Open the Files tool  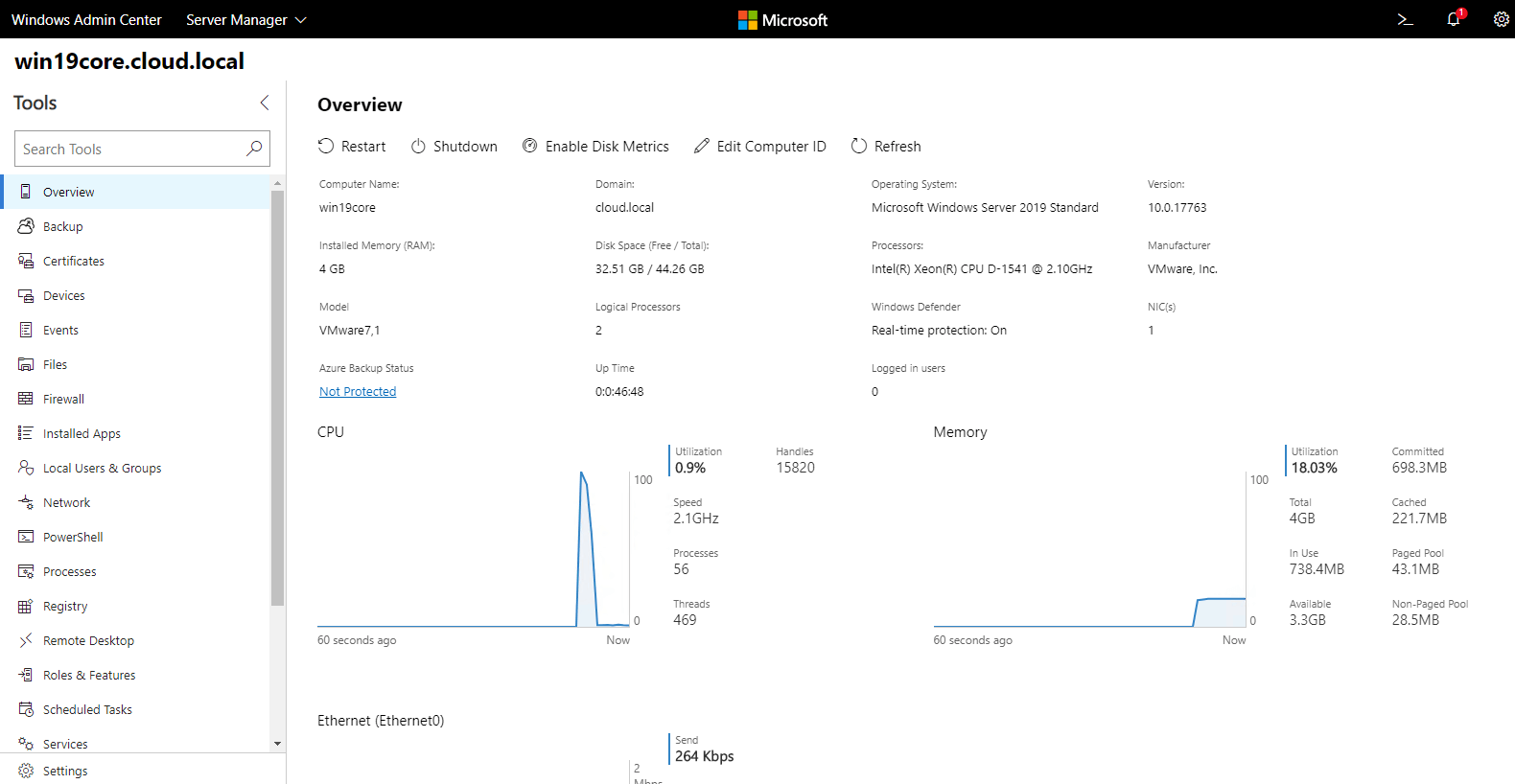coord(136,364)
